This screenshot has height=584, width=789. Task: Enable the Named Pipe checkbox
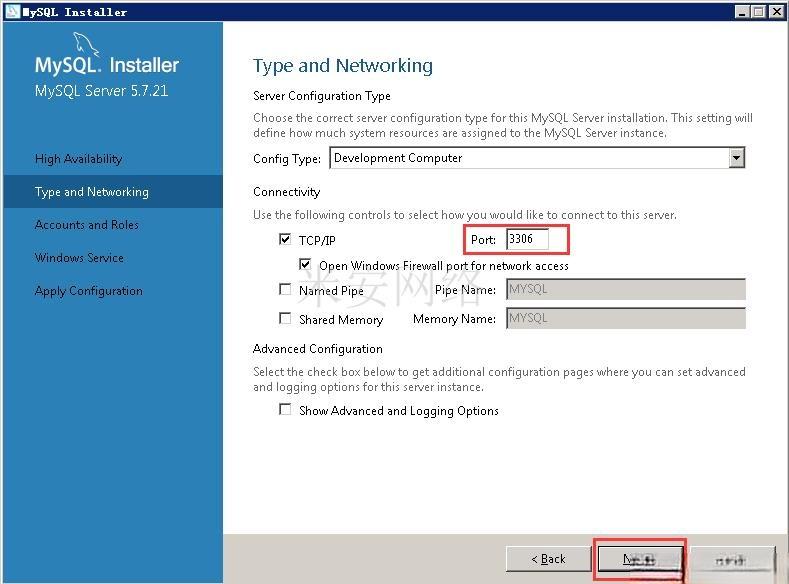[286, 290]
